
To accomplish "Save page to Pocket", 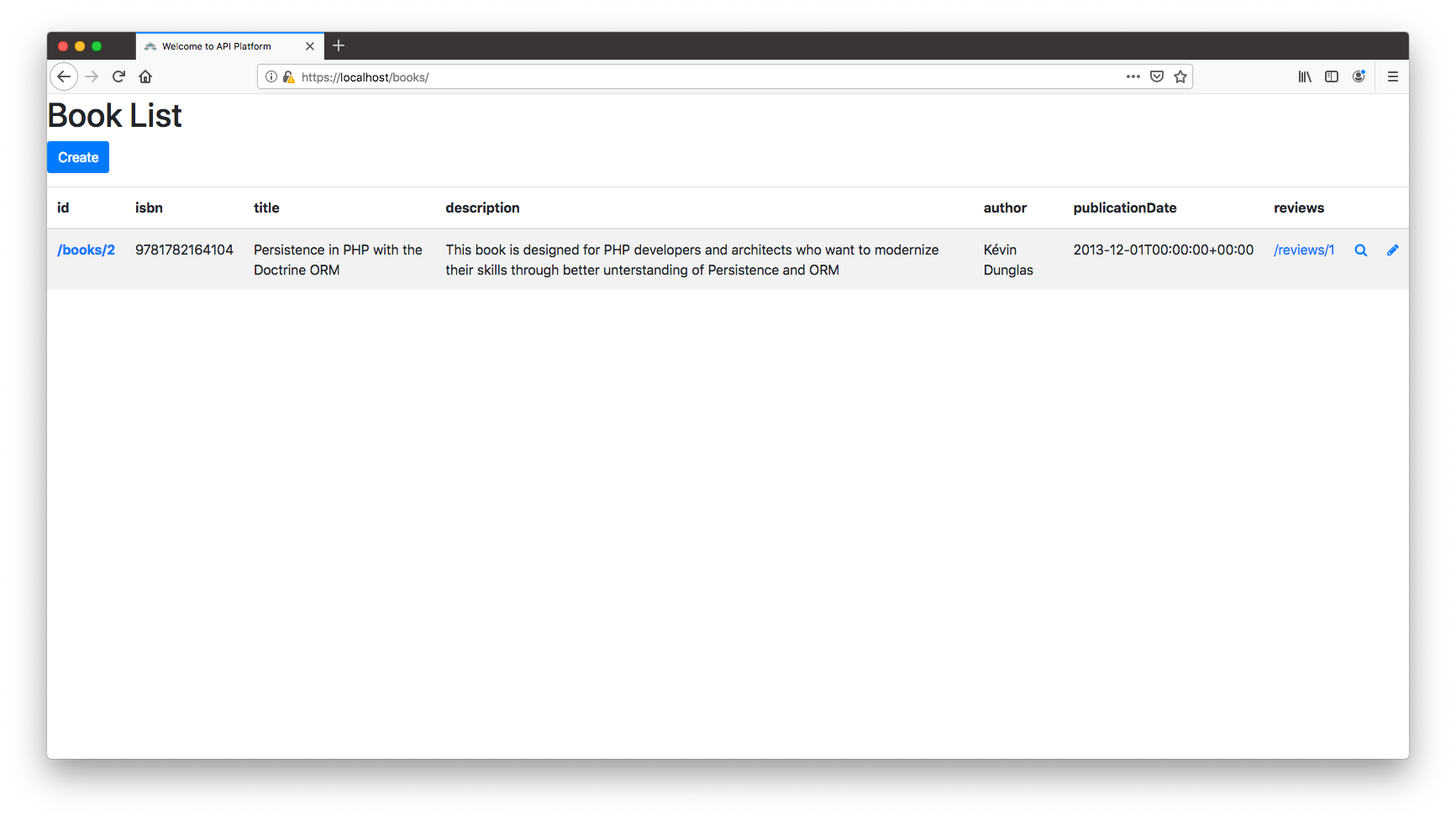I will click(x=1157, y=76).
